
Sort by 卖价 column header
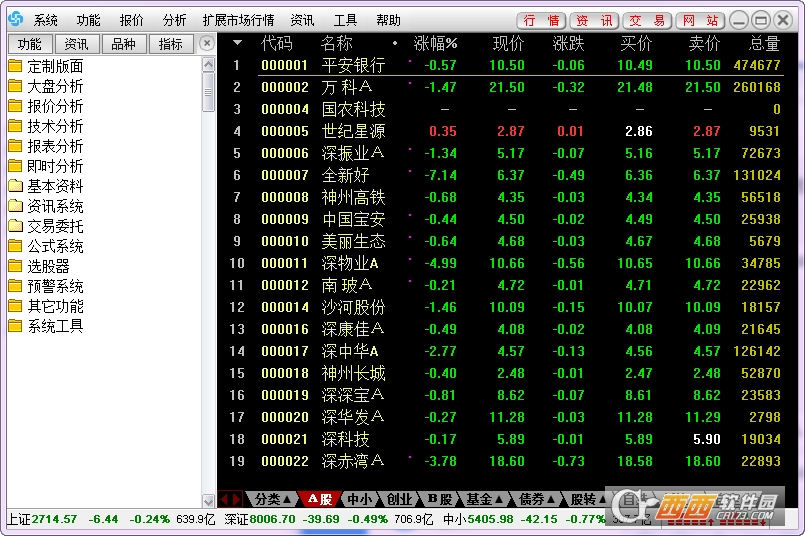(x=704, y=44)
